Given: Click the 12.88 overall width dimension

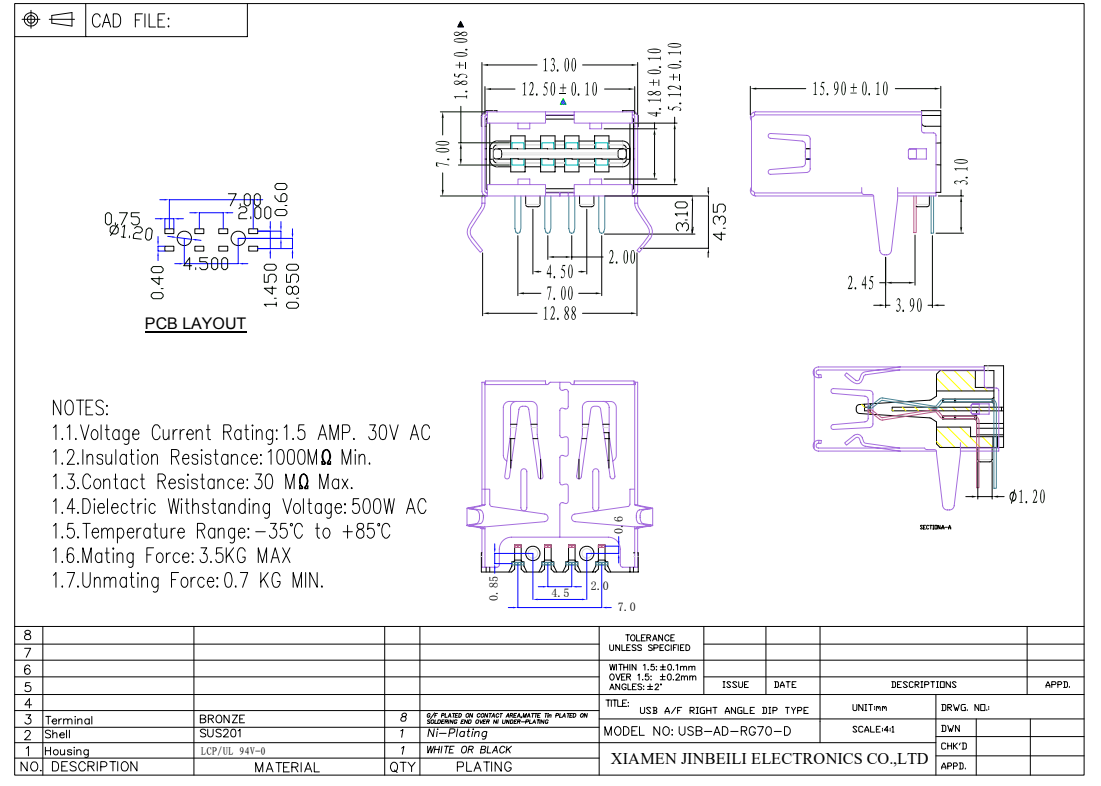Looking at the screenshot, I should (x=560, y=314).
